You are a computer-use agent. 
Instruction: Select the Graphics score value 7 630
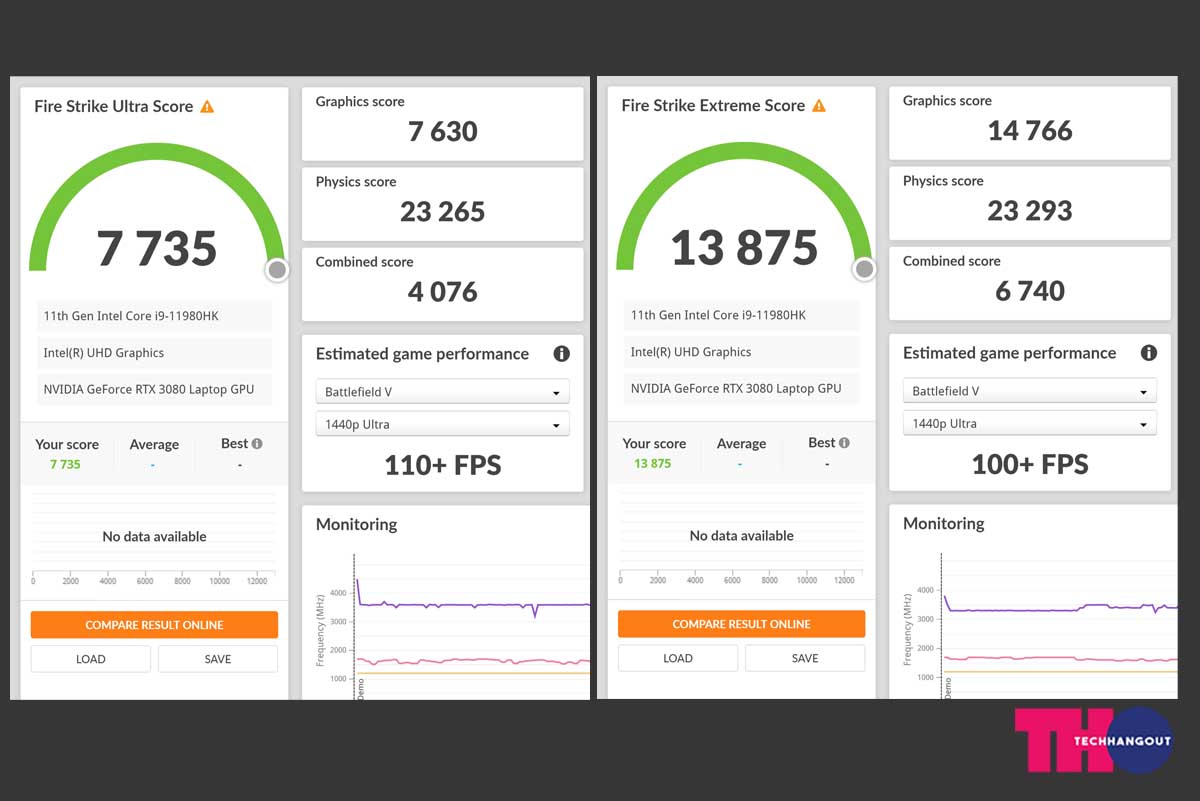point(443,131)
